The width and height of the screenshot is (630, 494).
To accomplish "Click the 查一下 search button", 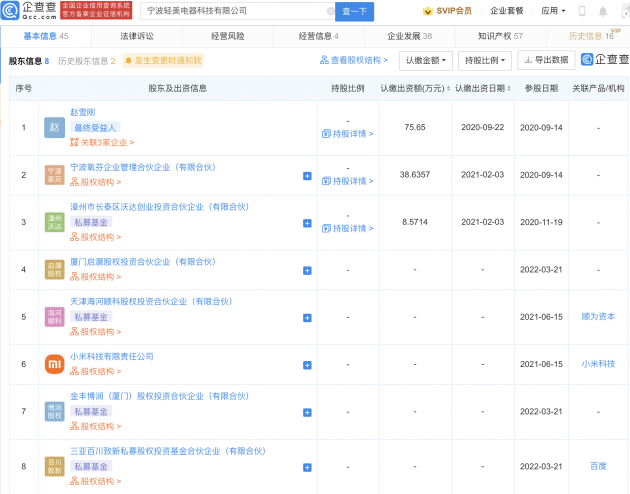I will click(x=354, y=12).
